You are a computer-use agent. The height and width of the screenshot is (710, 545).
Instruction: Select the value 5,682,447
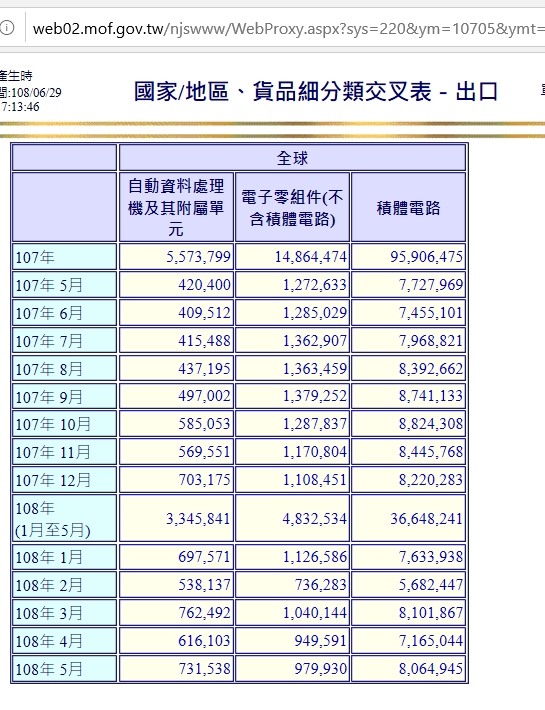pos(430,585)
